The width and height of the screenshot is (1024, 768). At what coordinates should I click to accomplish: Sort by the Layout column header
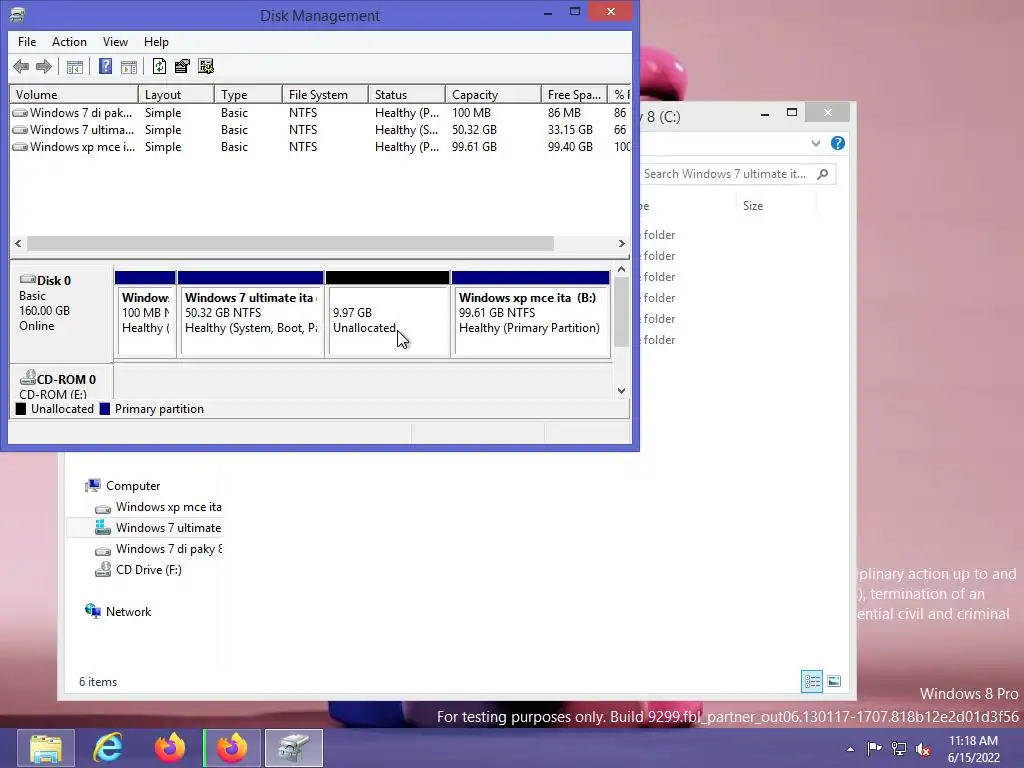[x=176, y=95]
